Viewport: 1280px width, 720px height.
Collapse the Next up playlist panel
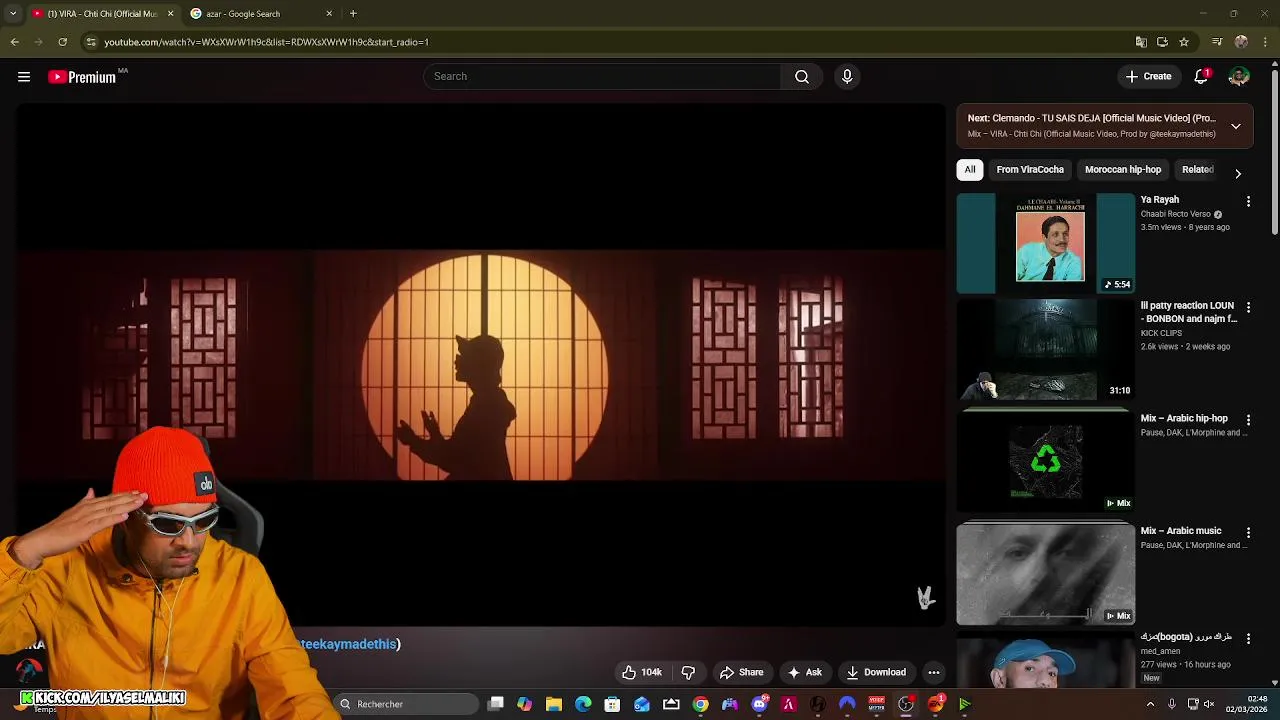(x=1236, y=126)
